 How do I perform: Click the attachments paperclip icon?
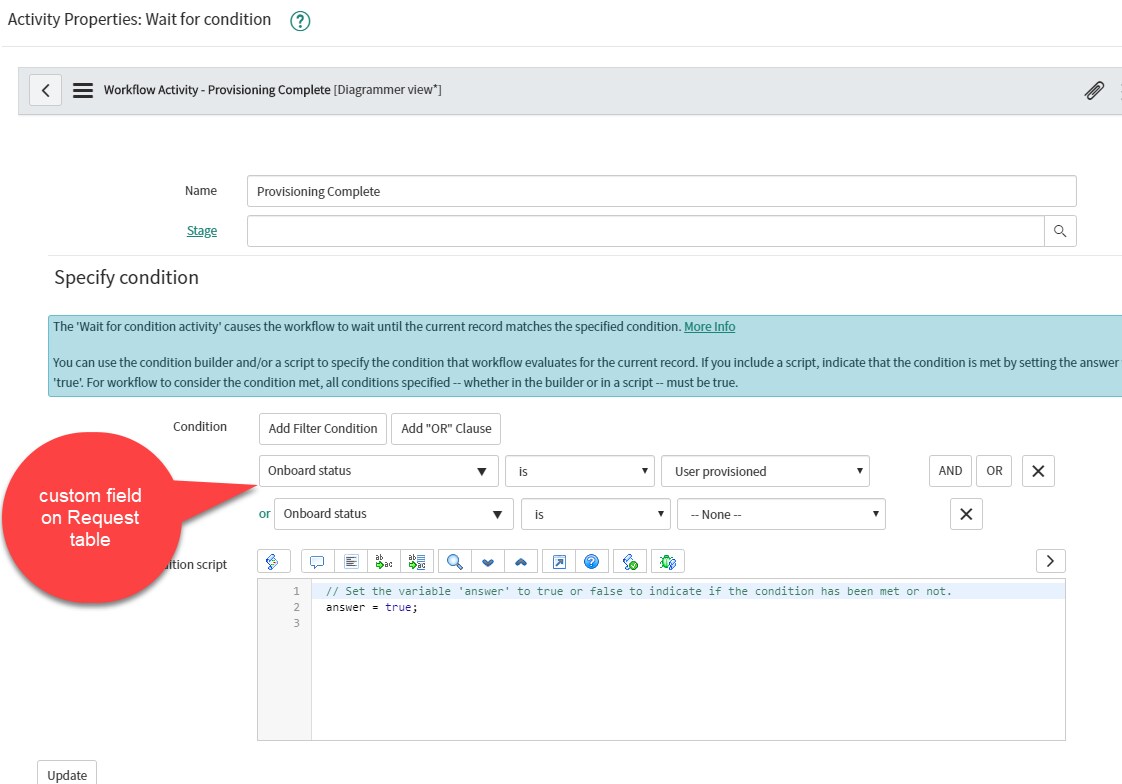(1094, 90)
